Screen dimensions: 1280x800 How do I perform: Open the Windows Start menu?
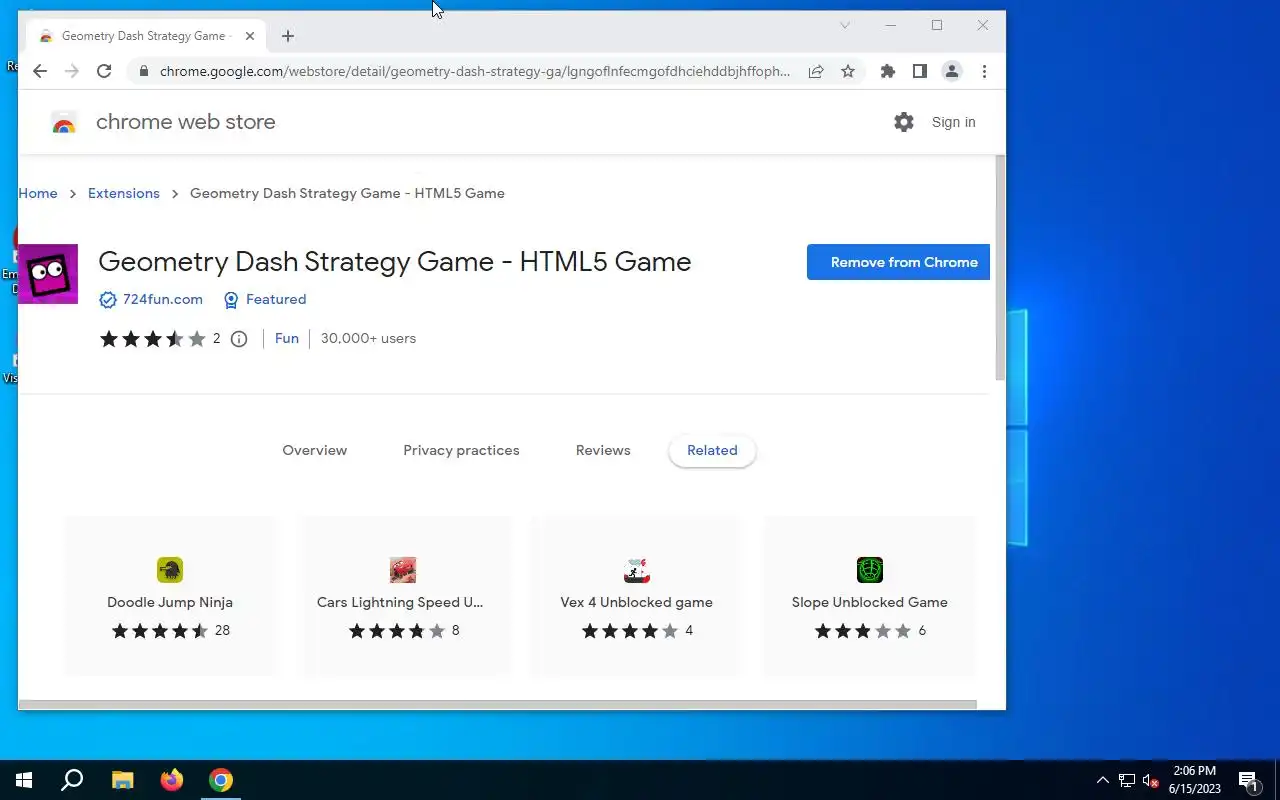tap(24, 780)
